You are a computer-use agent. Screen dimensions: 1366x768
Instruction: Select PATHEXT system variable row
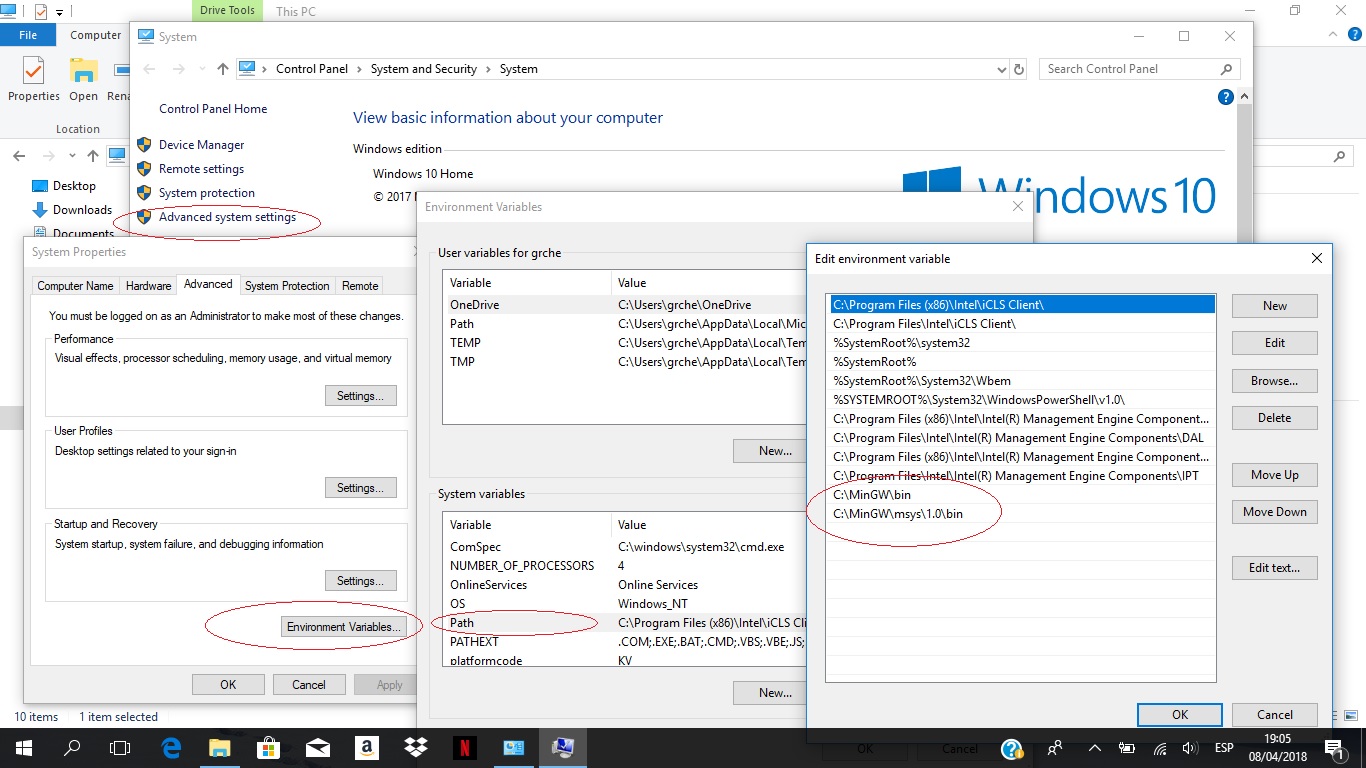click(x=626, y=642)
